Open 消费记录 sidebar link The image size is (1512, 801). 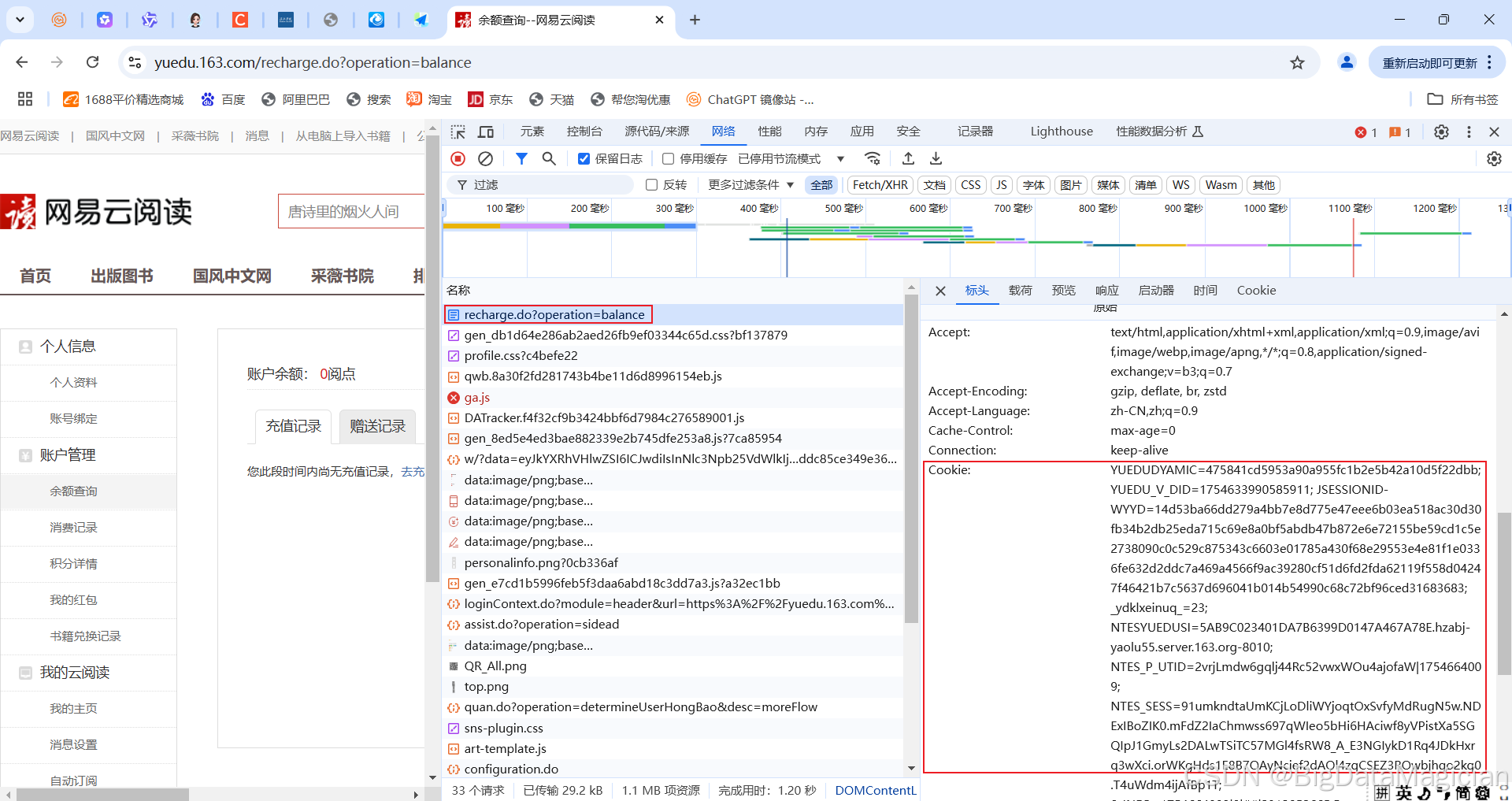tap(73, 528)
